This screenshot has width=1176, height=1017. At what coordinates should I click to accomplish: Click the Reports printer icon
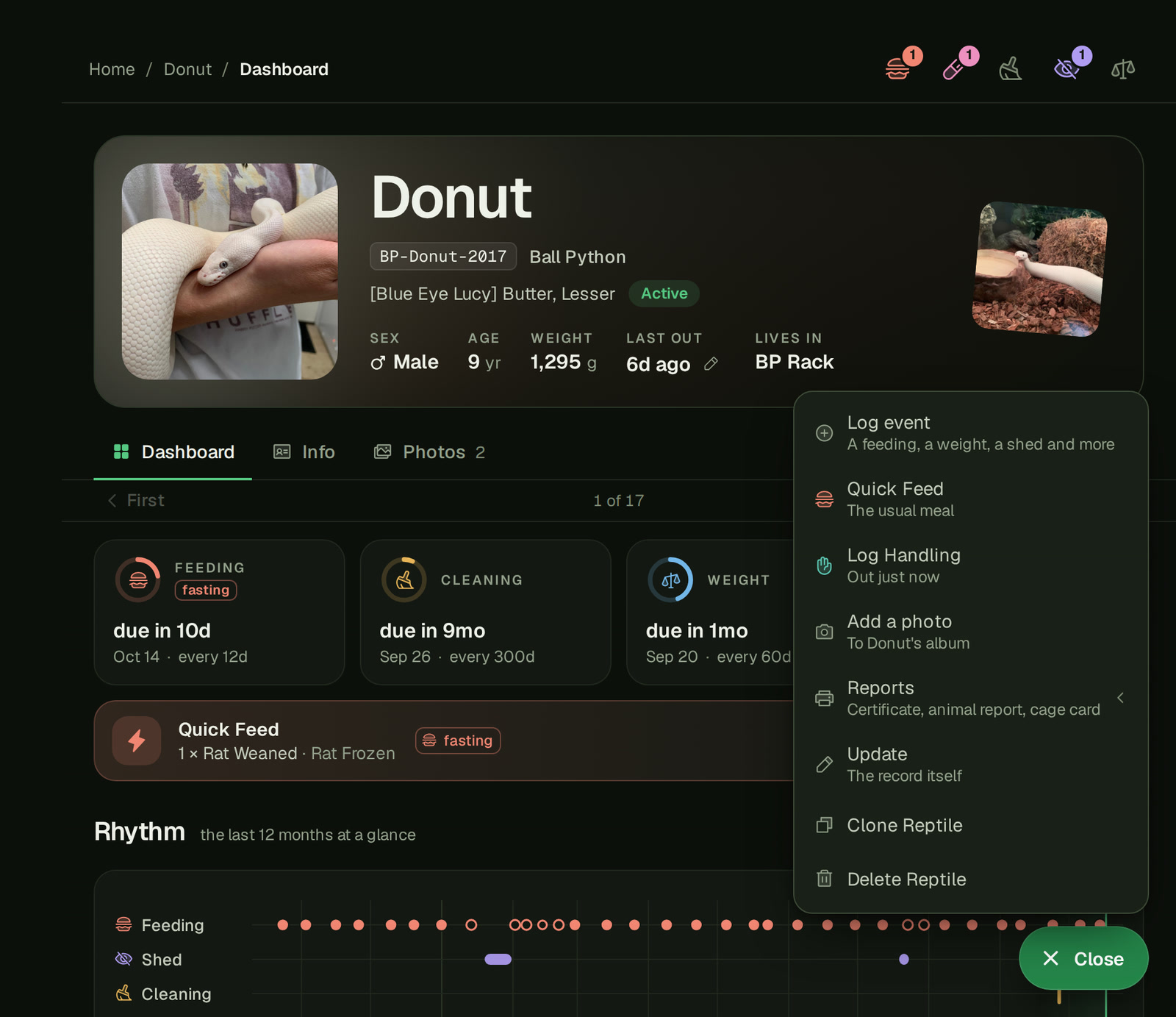tap(825, 698)
